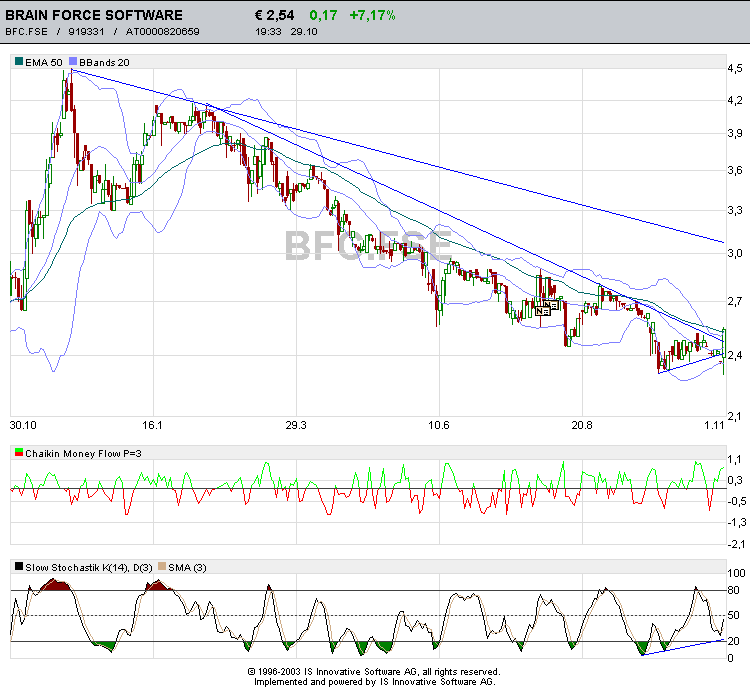Click the SMA (3) tan legend square
This screenshot has height=687, width=750.
(x=162, y=566)
